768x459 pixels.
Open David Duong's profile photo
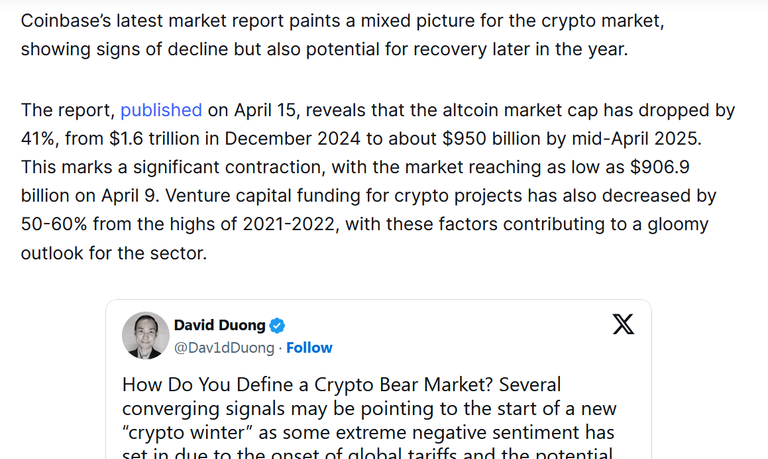tap(145, 336)
